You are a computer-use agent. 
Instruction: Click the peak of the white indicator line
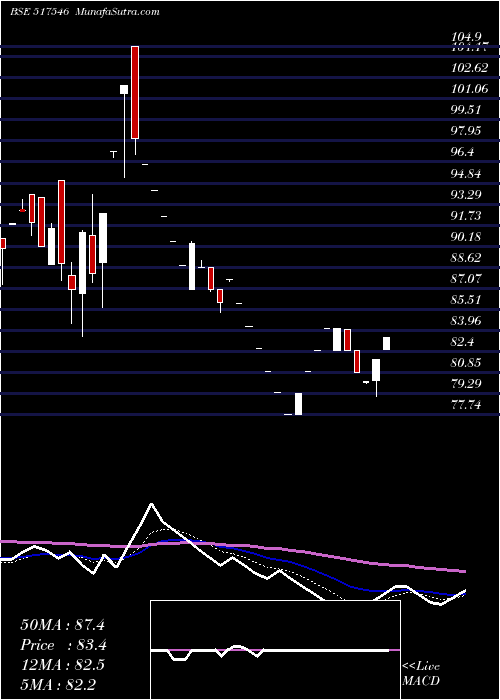152,504
